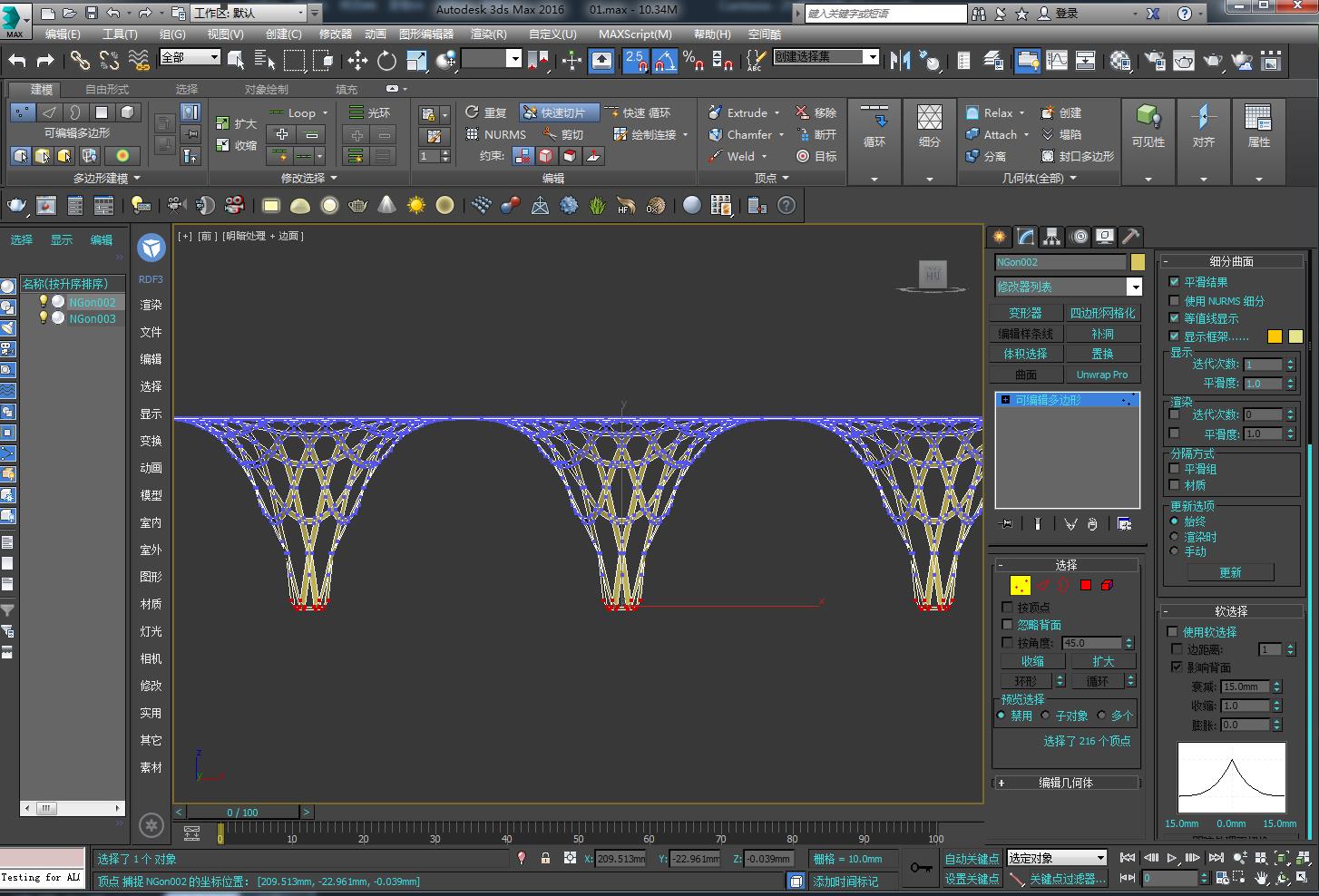The height and width of the screenshot is (896, 1319).
Task: Select 手动 update radio option
Action: (1174, 551)
